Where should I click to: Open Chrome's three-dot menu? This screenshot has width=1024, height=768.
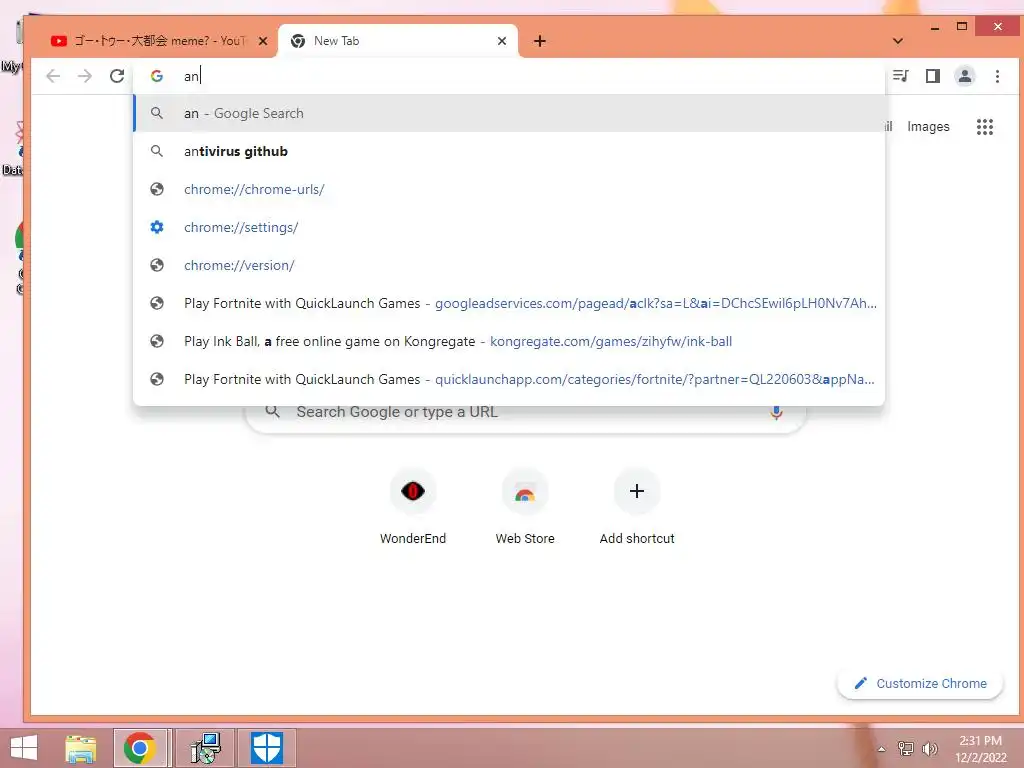[997, 76]
